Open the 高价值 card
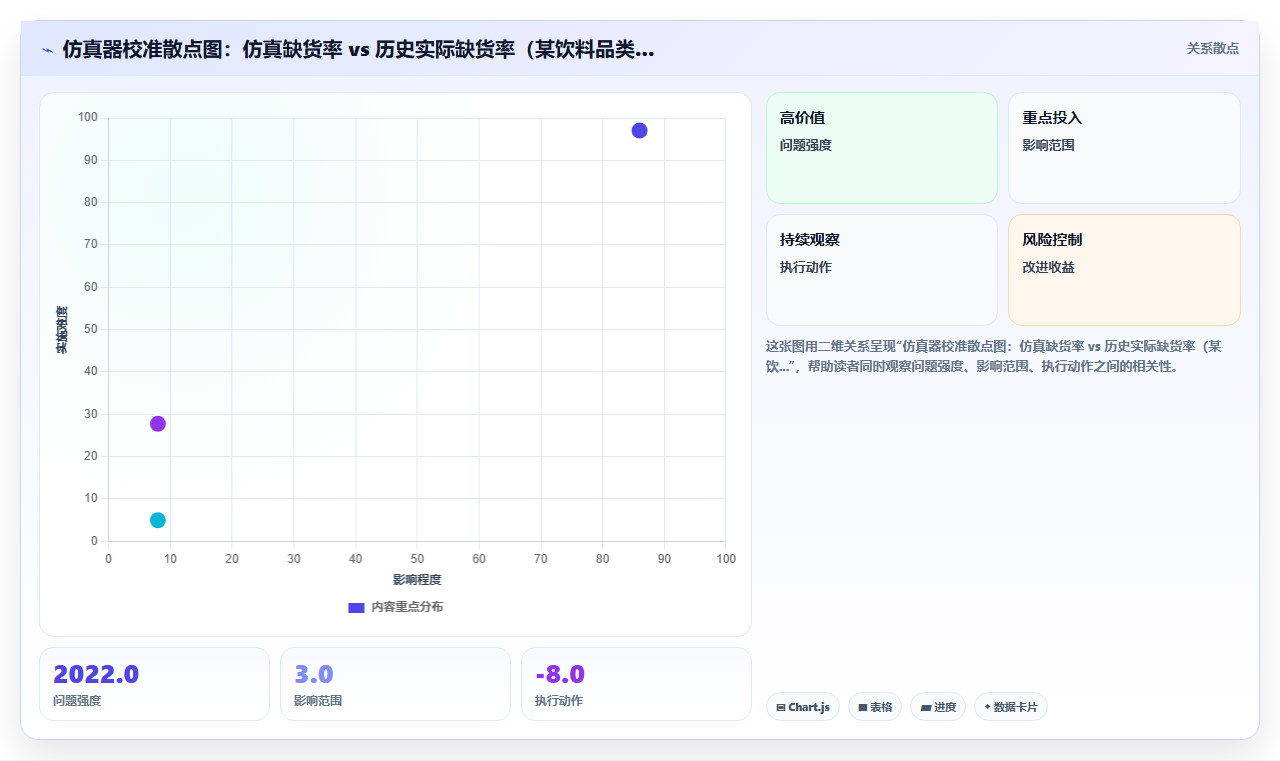This screenshot has height=761, width=1280. [x=882, y=148]
